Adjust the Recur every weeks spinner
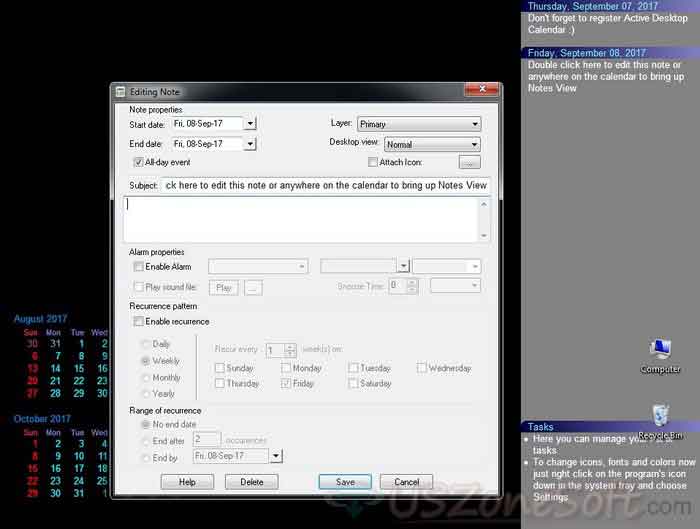 coord(290,350)
